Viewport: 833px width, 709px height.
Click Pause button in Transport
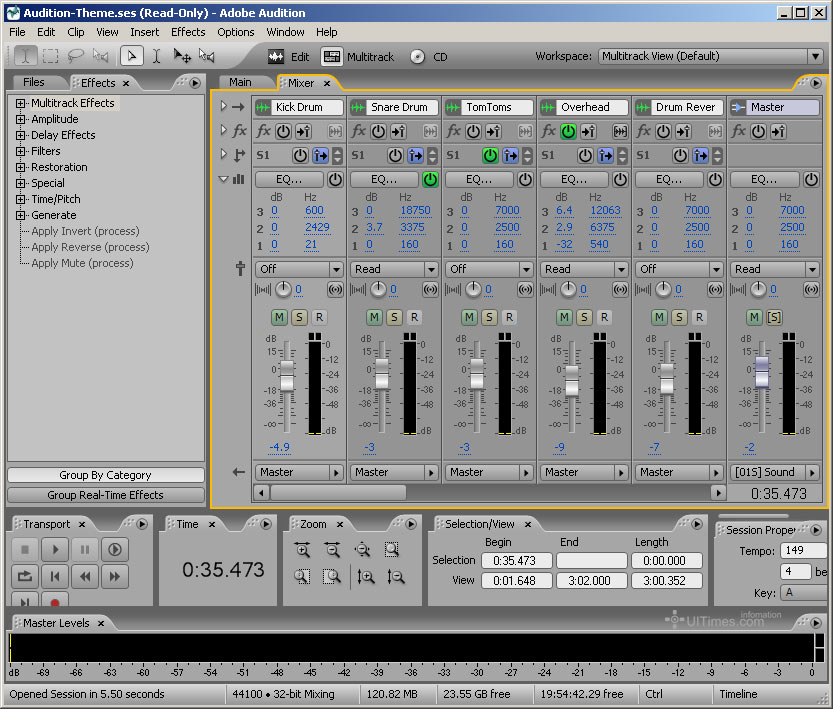(85, 549)
